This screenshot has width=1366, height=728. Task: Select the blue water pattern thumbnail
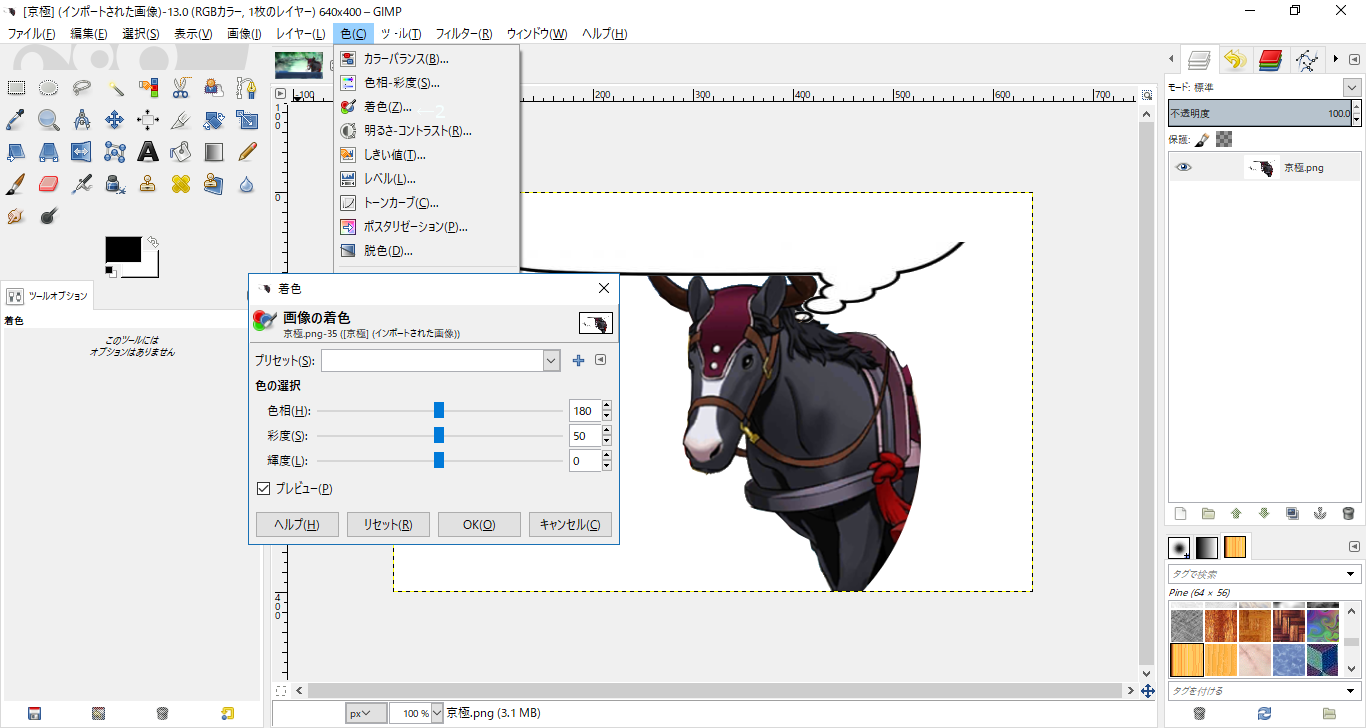1289,659
